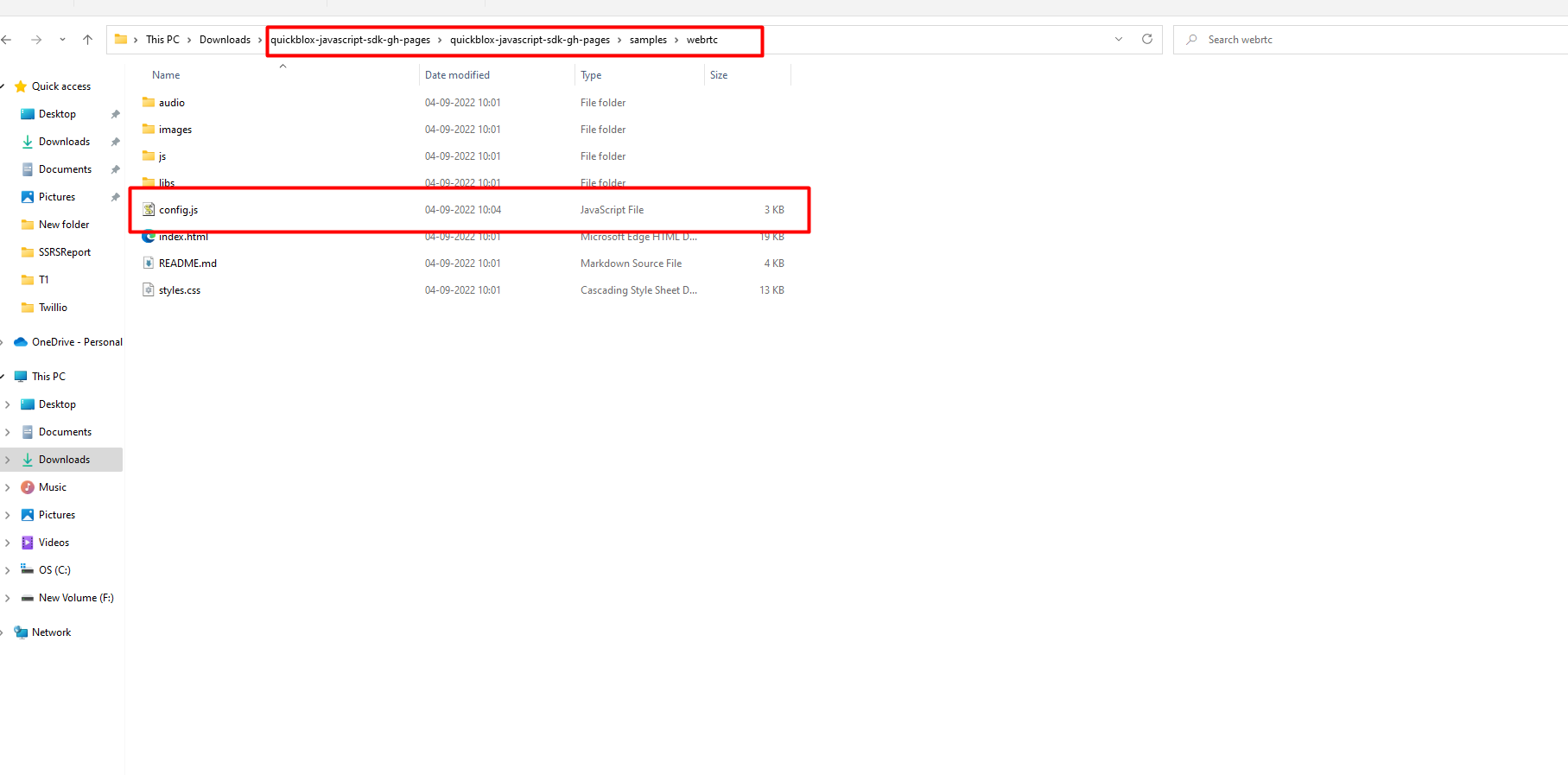Expand Desktop under This PC
This screenshot has width=1568, height=775.
click(x=8, y=404)
